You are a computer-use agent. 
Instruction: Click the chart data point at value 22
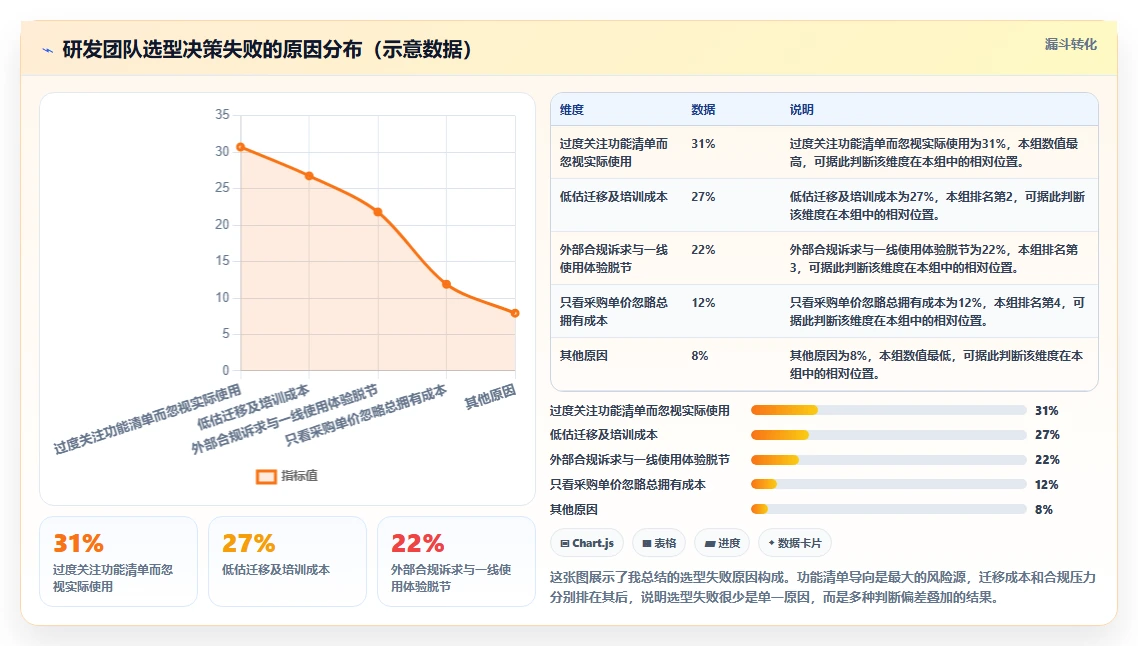[378, 212]
